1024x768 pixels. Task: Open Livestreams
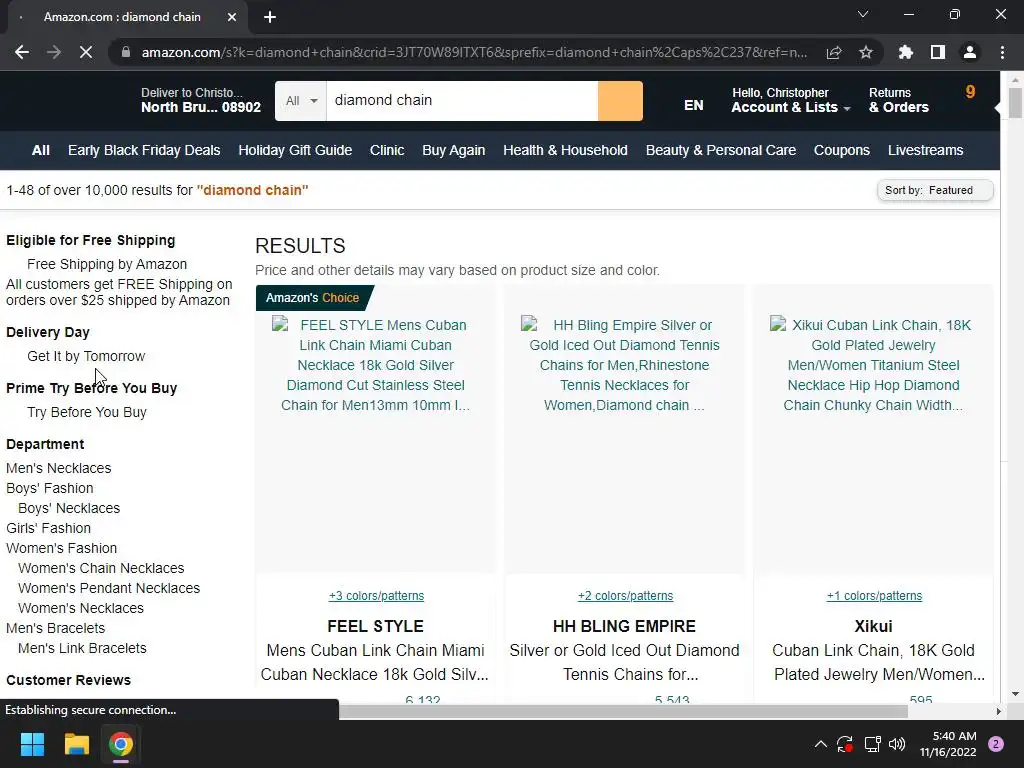coord(925,150)
